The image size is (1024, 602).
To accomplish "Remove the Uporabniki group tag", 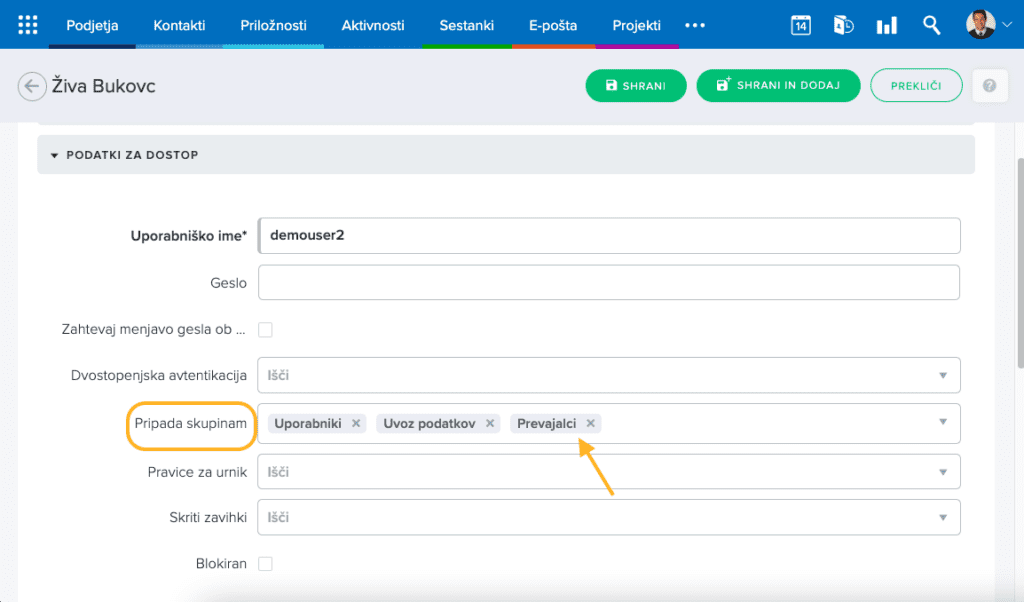I will tap(356, 423).
